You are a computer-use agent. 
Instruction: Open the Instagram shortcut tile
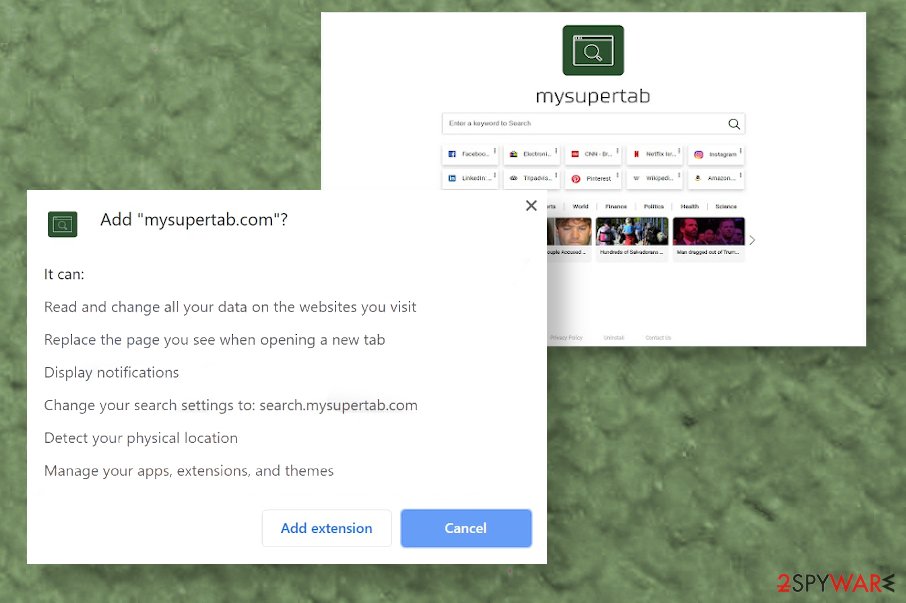tap(715, 154)
